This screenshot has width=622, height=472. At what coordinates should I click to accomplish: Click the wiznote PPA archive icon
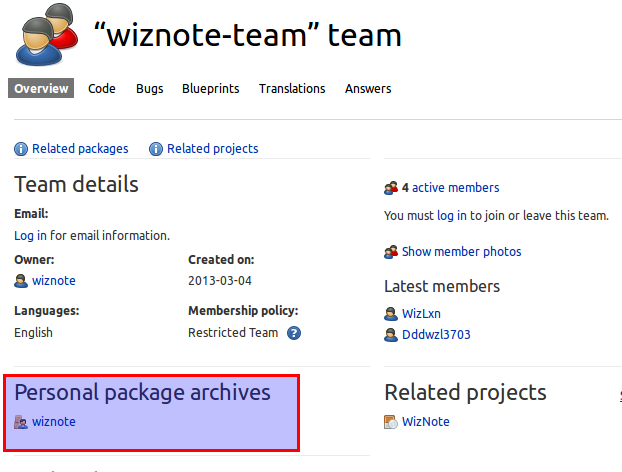21,422
